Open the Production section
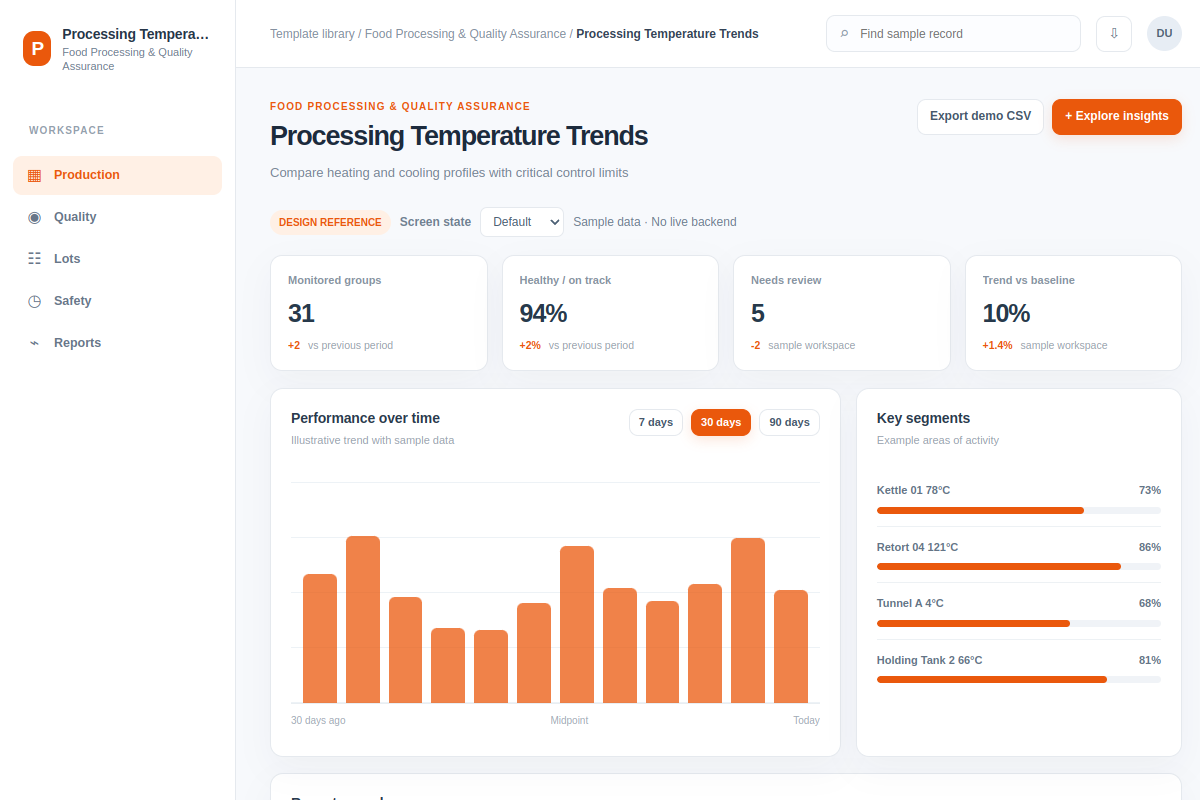Viewport: 1200px width, 800px height. (x=117, y=175)
